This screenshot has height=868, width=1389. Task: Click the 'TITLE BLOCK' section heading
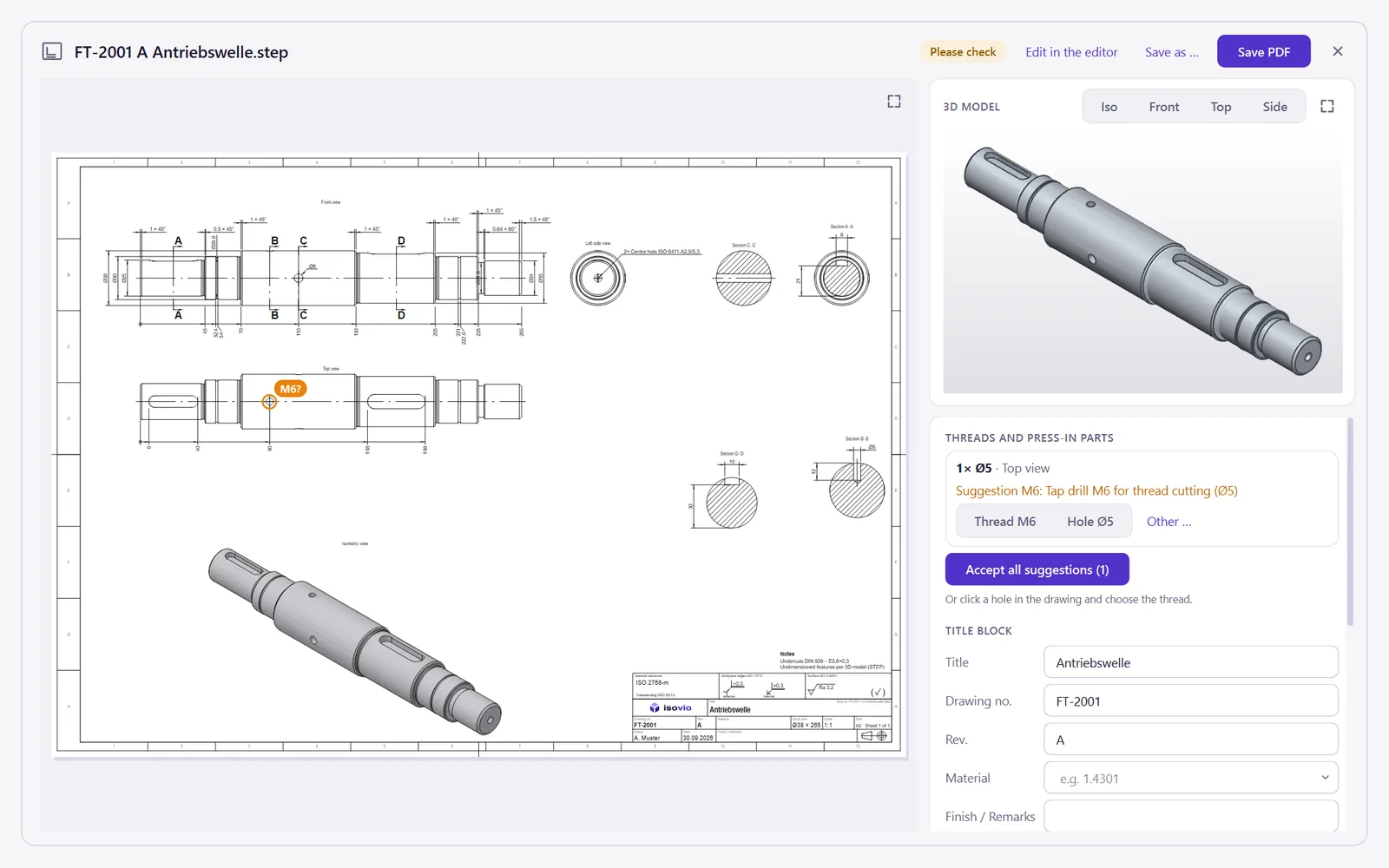click(978, 631)
